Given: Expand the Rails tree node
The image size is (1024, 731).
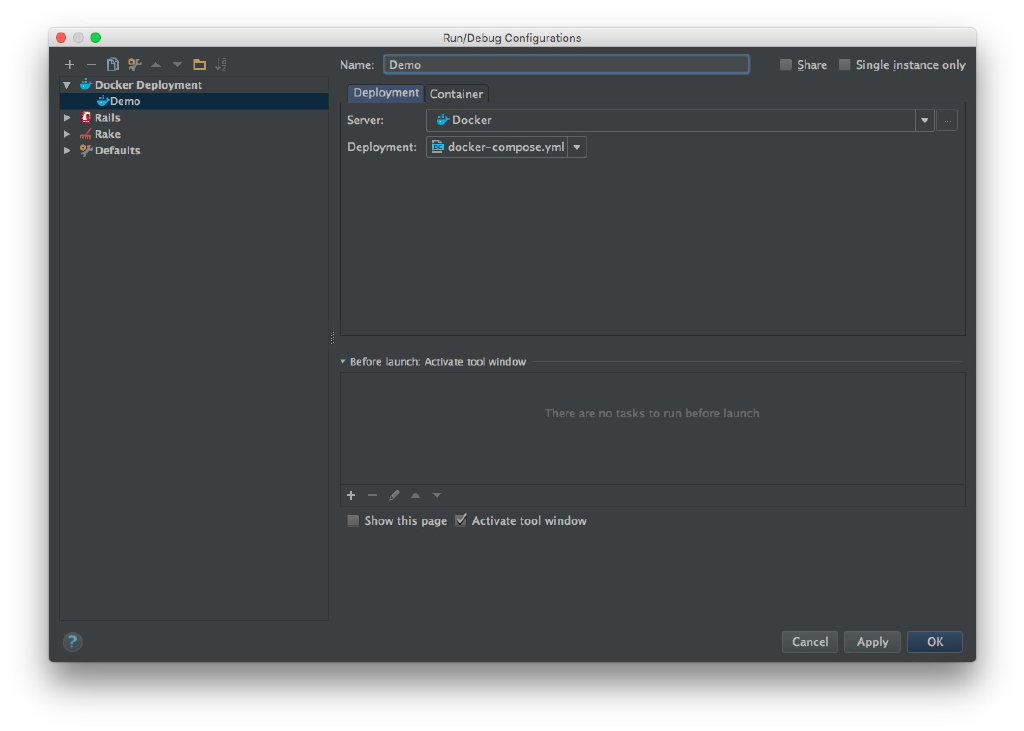Looking at the screenshot, I should (x=67, y=118).
